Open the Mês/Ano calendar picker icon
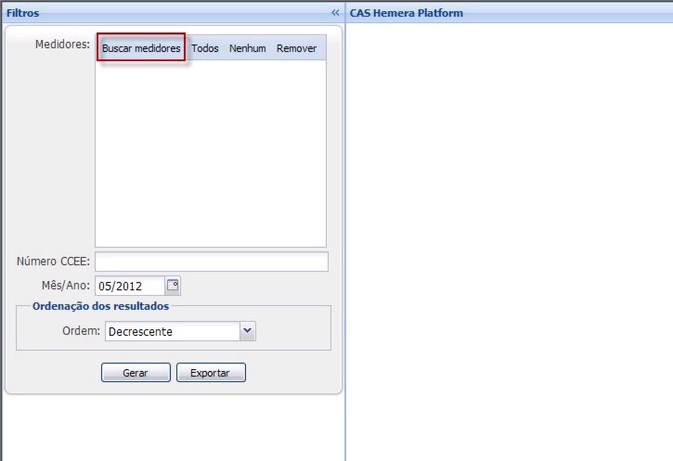Image resolution: width=673 pixels, height=461 pixels. coord(172,285)
